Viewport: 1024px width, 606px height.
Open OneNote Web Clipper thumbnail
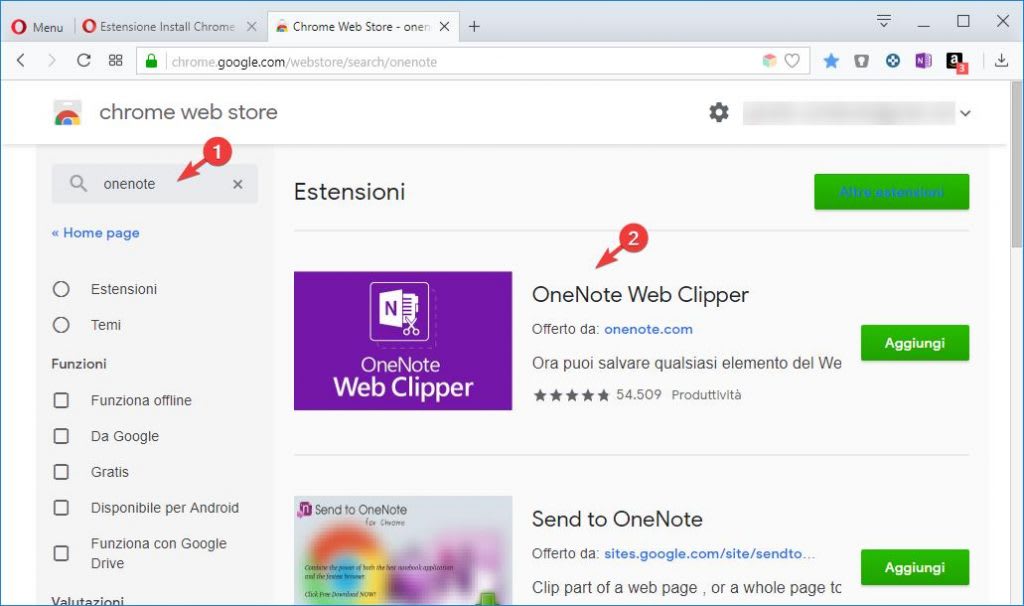[x=403, y=341]
